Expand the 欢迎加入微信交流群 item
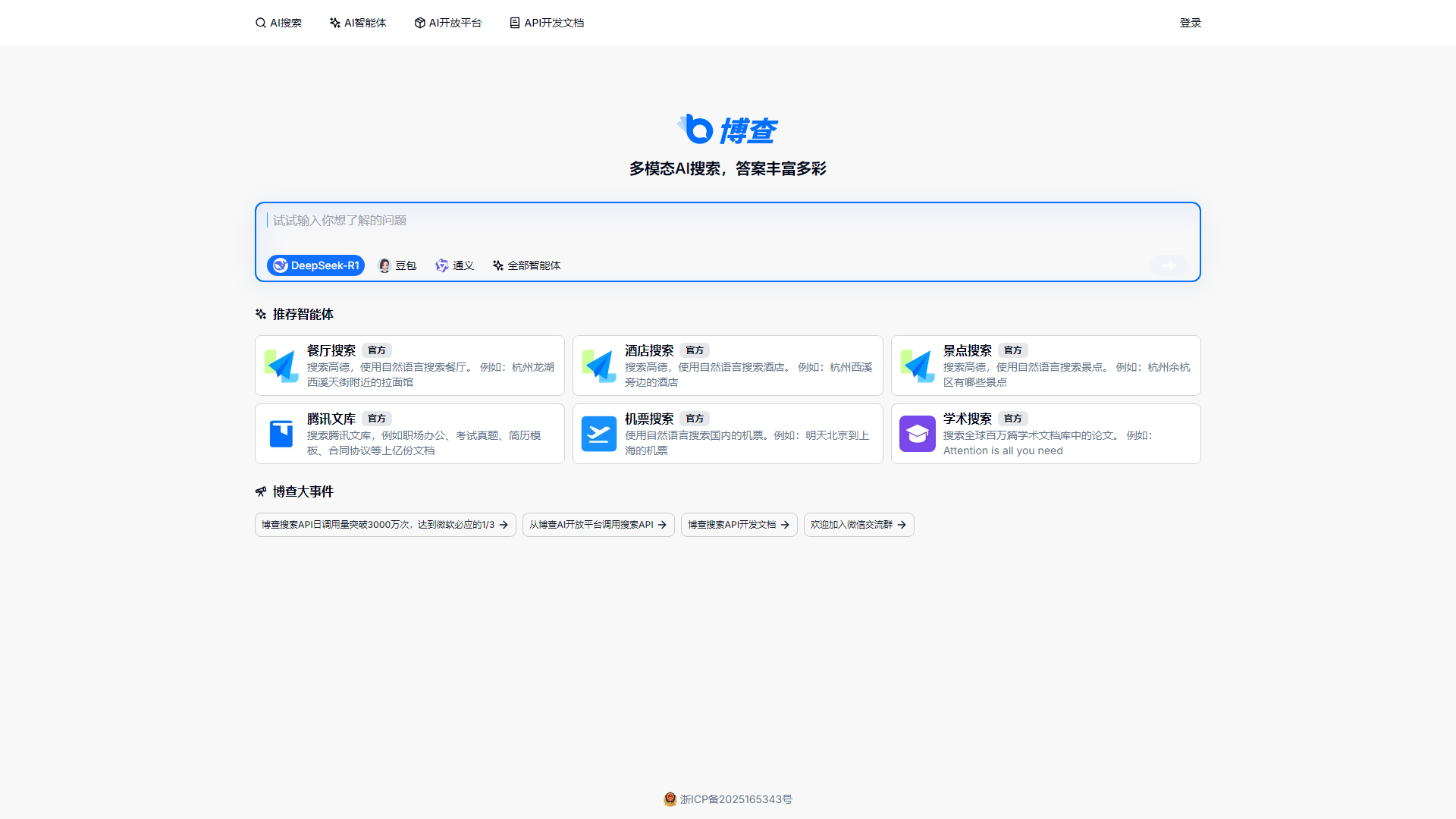Screen dimensions: 1456x819 tap(858, 524)
